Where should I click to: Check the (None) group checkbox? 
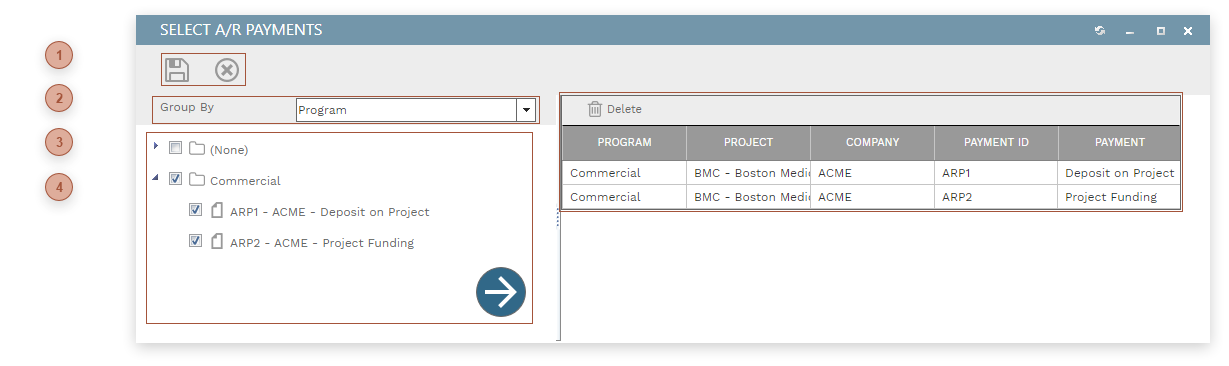[175, 148]
